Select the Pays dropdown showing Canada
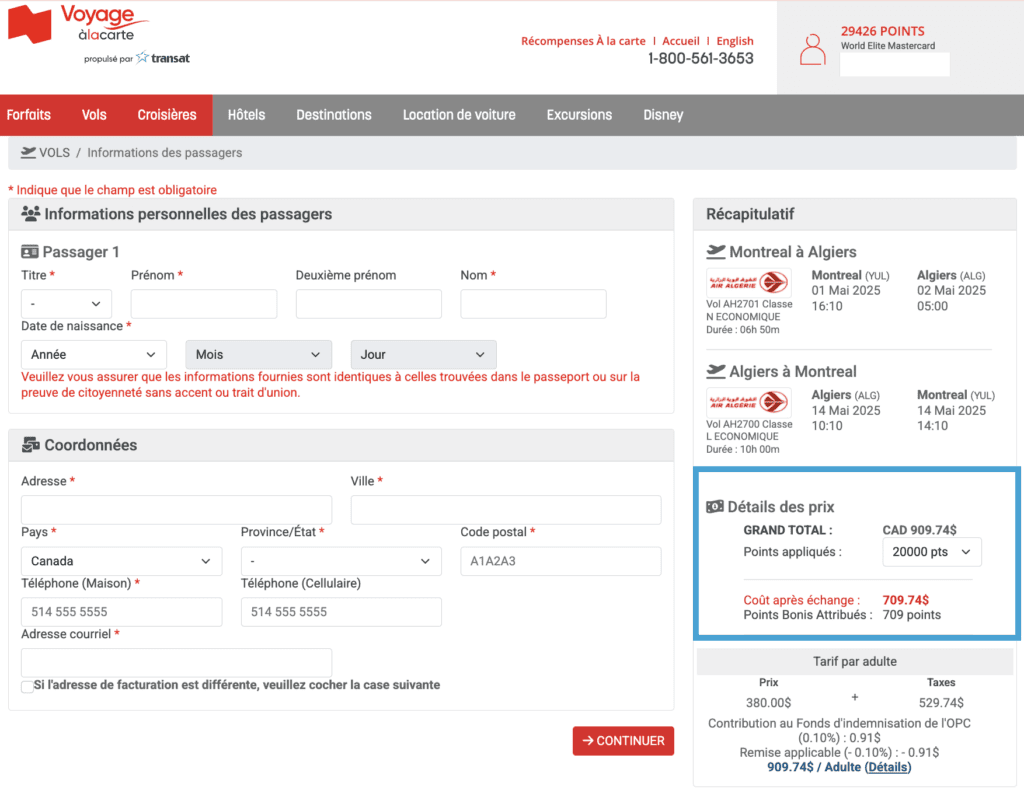The image size is (1024, 797). point(121,561)
